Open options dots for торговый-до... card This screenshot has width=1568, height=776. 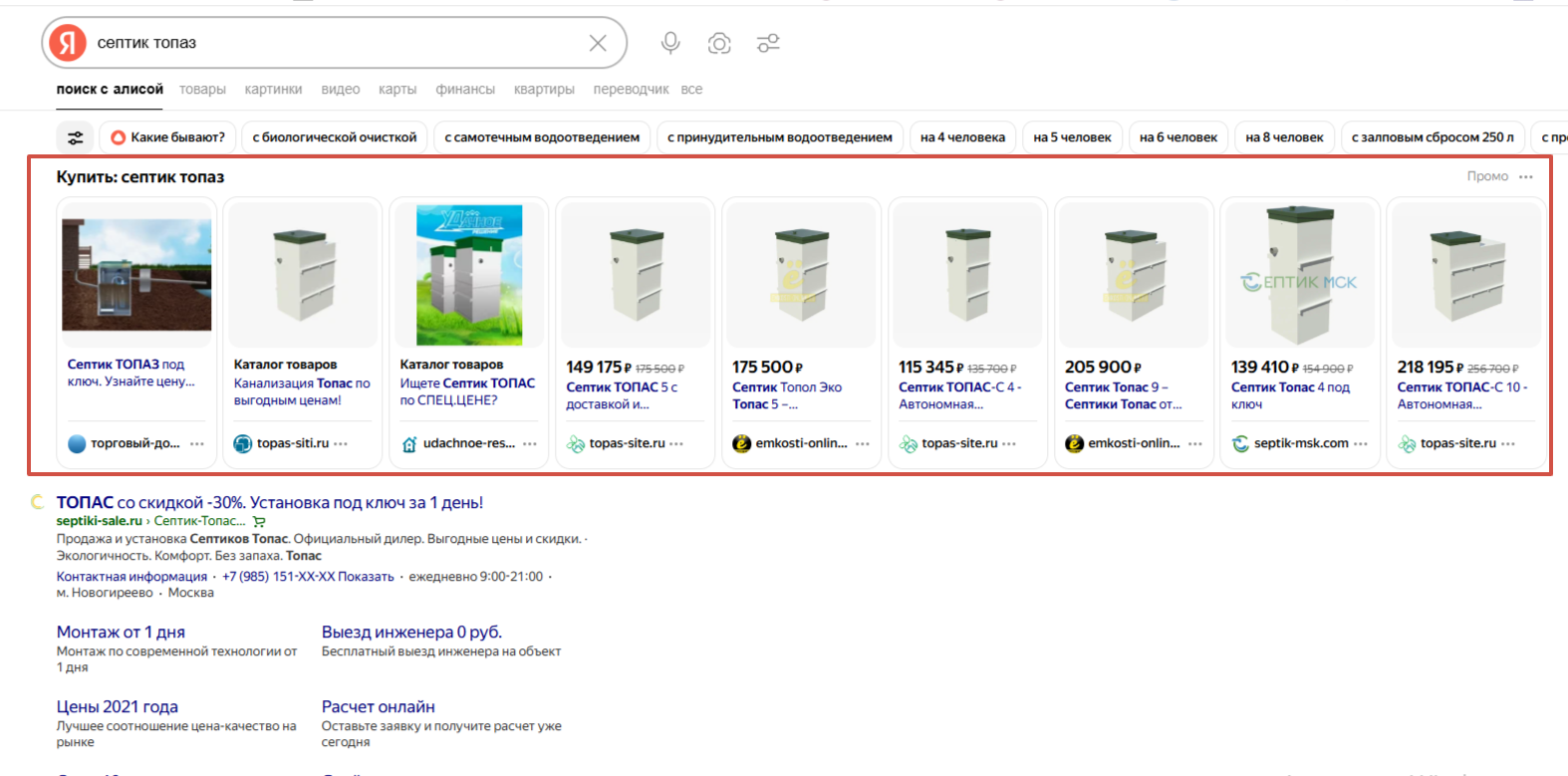(x=197, y=443)
